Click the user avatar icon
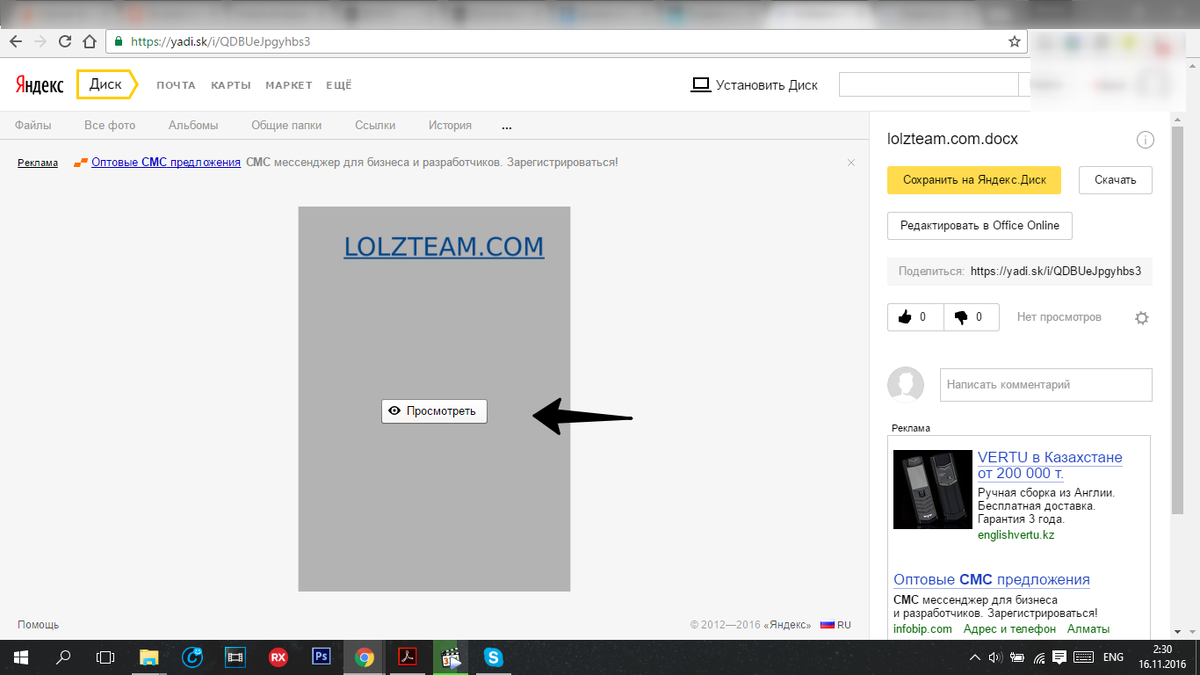1200x675 pixels. [906, 385]
